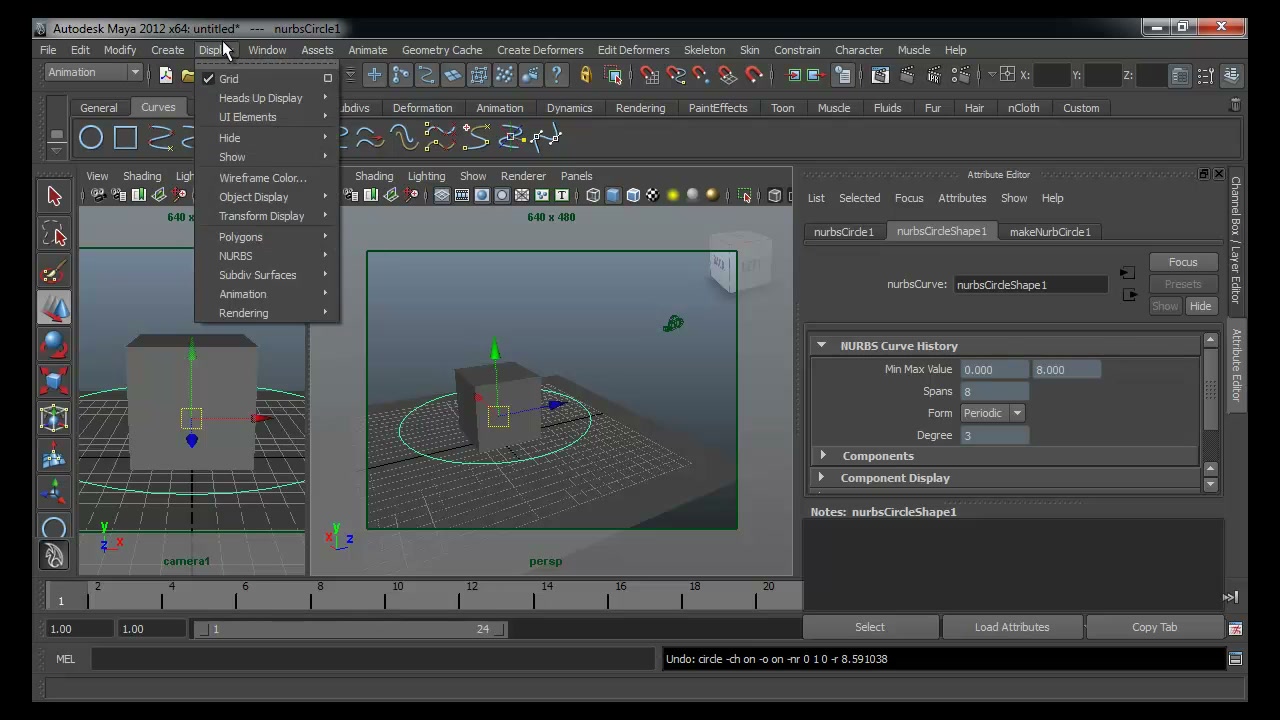Viewport: 1280px width, 720px height.
Task: Click the Copy Tab button
Action: 1154,627
